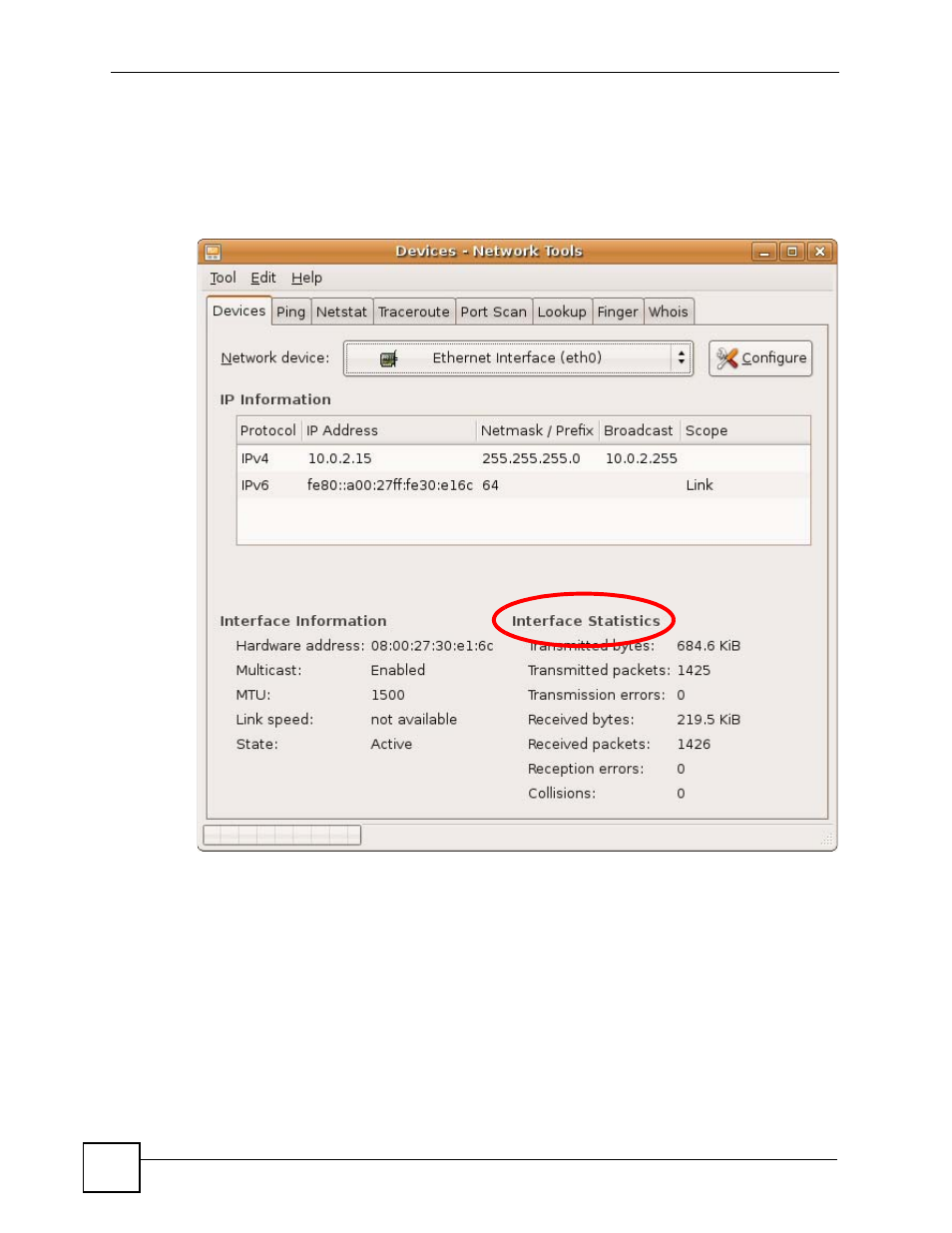Maximize the Network Tools window

[792, 252]
